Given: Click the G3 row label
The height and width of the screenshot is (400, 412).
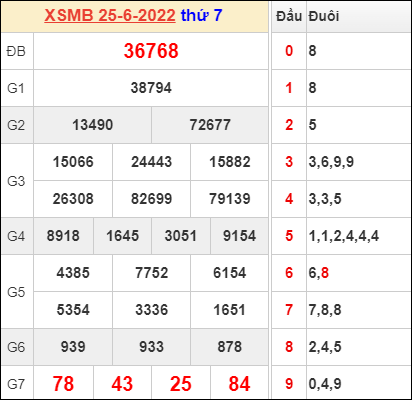Looking at the screenshot, I should tap(16, 181).
